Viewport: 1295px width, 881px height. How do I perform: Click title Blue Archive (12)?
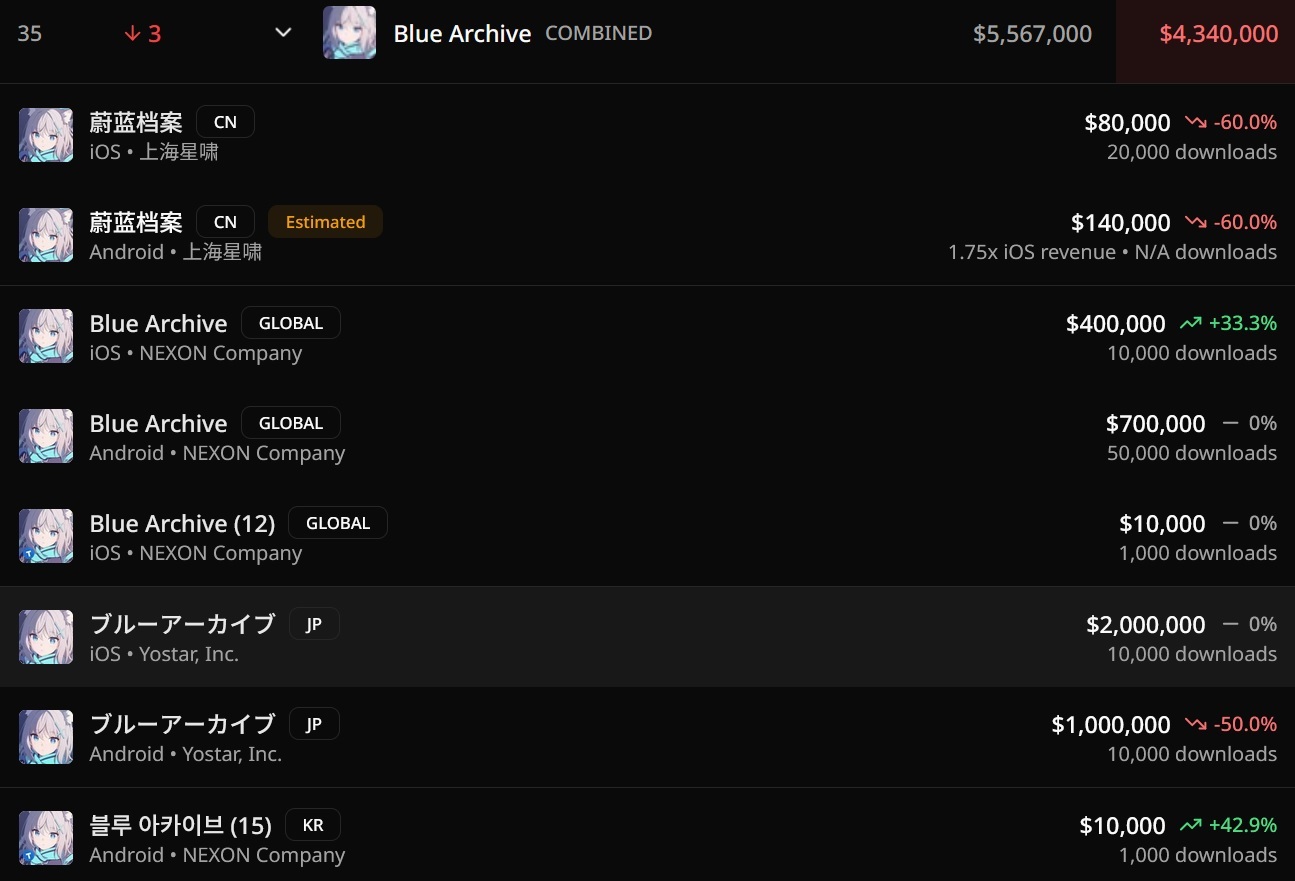pos(182,523)
